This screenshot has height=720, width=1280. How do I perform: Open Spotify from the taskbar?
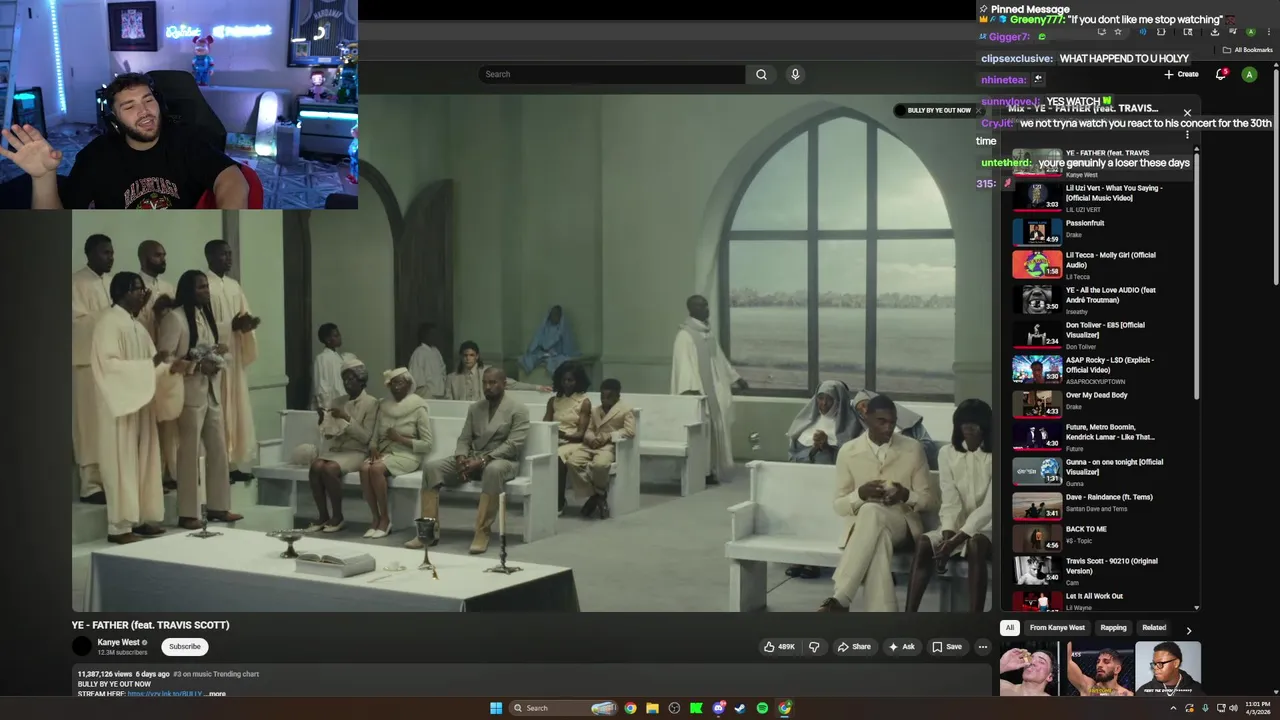pos(762,708)
